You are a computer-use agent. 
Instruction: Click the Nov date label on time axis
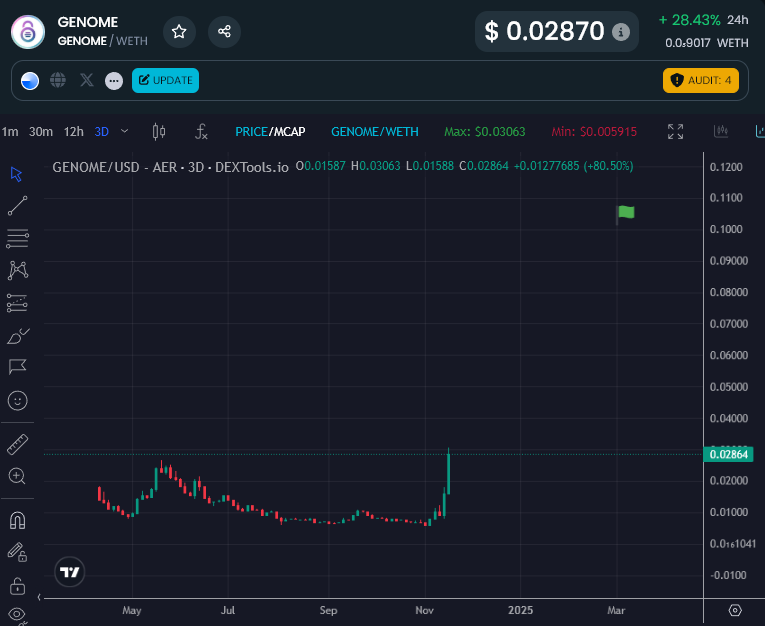coord(424,610)
